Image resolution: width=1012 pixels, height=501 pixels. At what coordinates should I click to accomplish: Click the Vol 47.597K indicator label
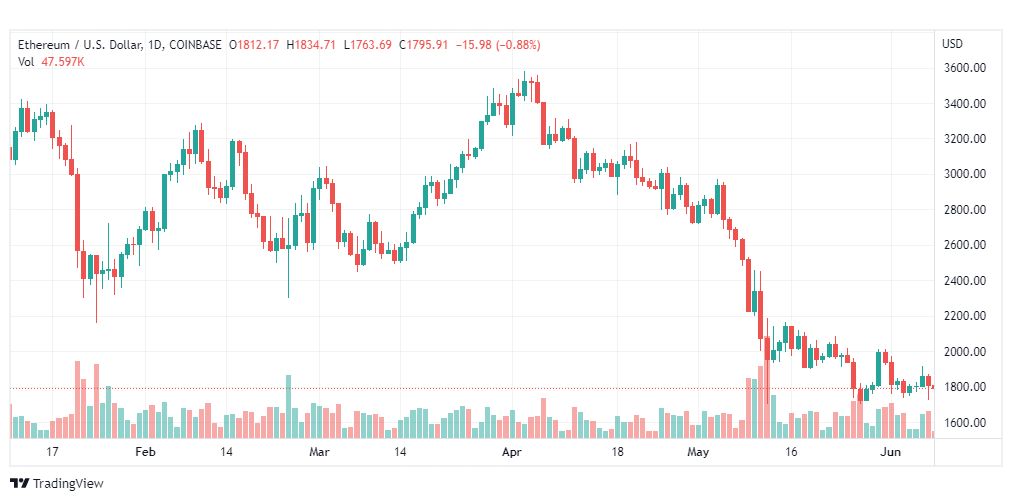[x=54, y=62]
